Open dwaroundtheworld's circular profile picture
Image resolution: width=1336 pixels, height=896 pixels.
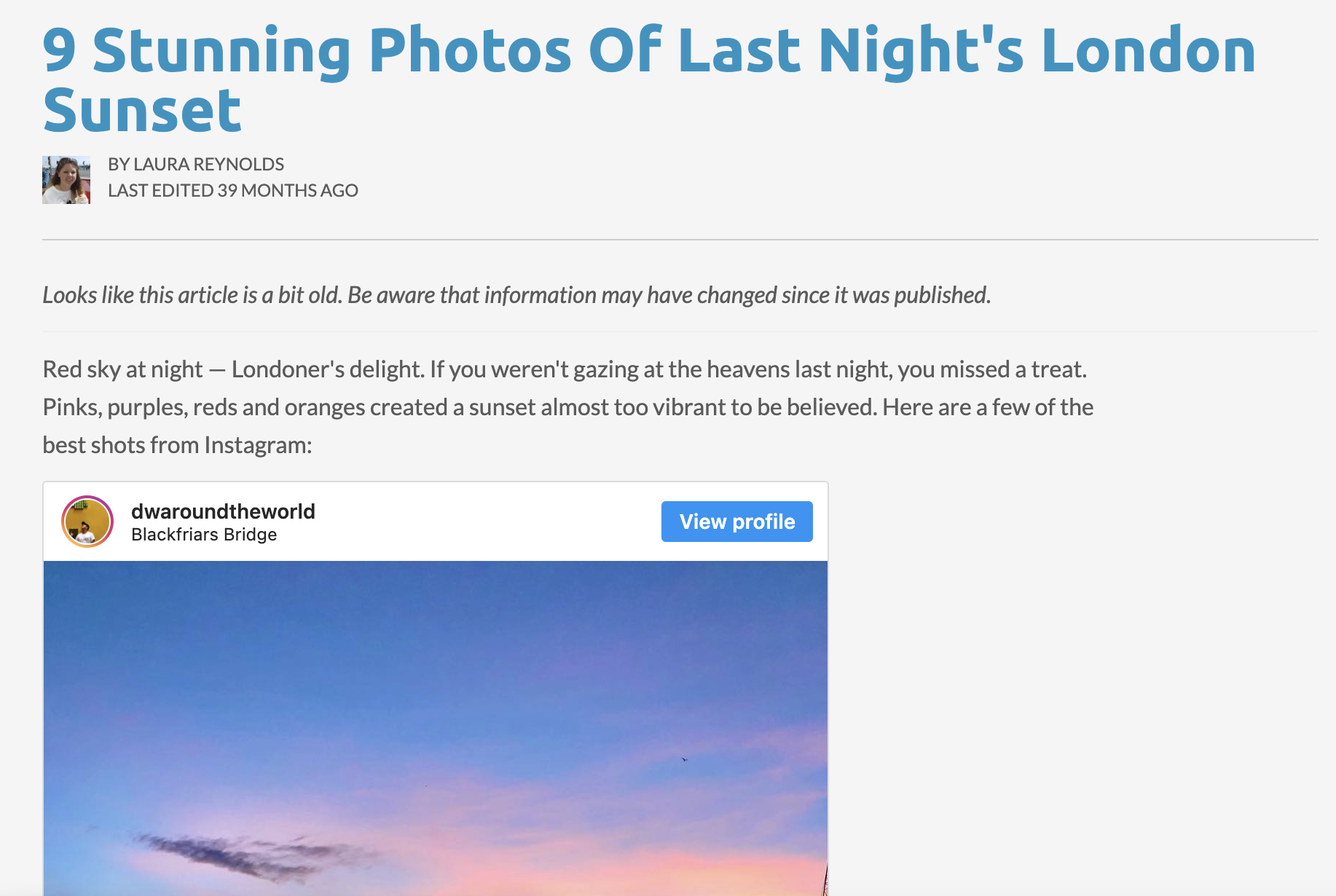coord(87,522)
